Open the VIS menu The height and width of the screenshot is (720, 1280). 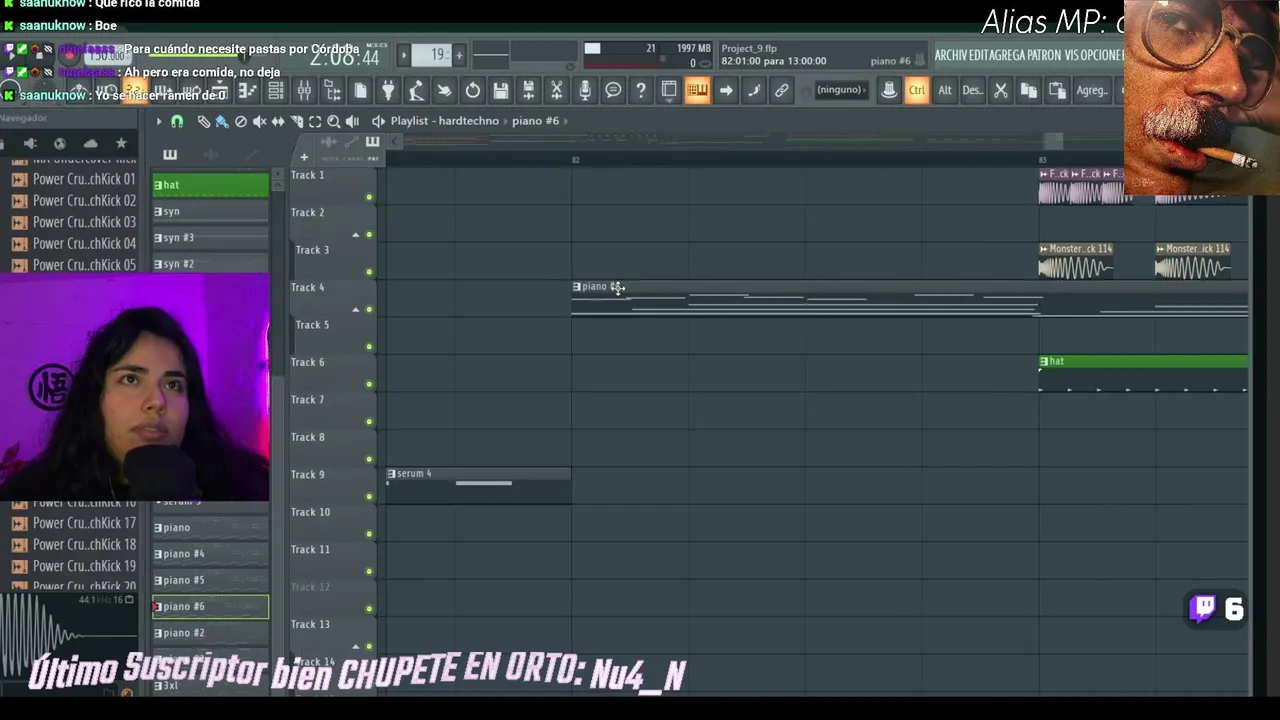(x=1072, y=55)
